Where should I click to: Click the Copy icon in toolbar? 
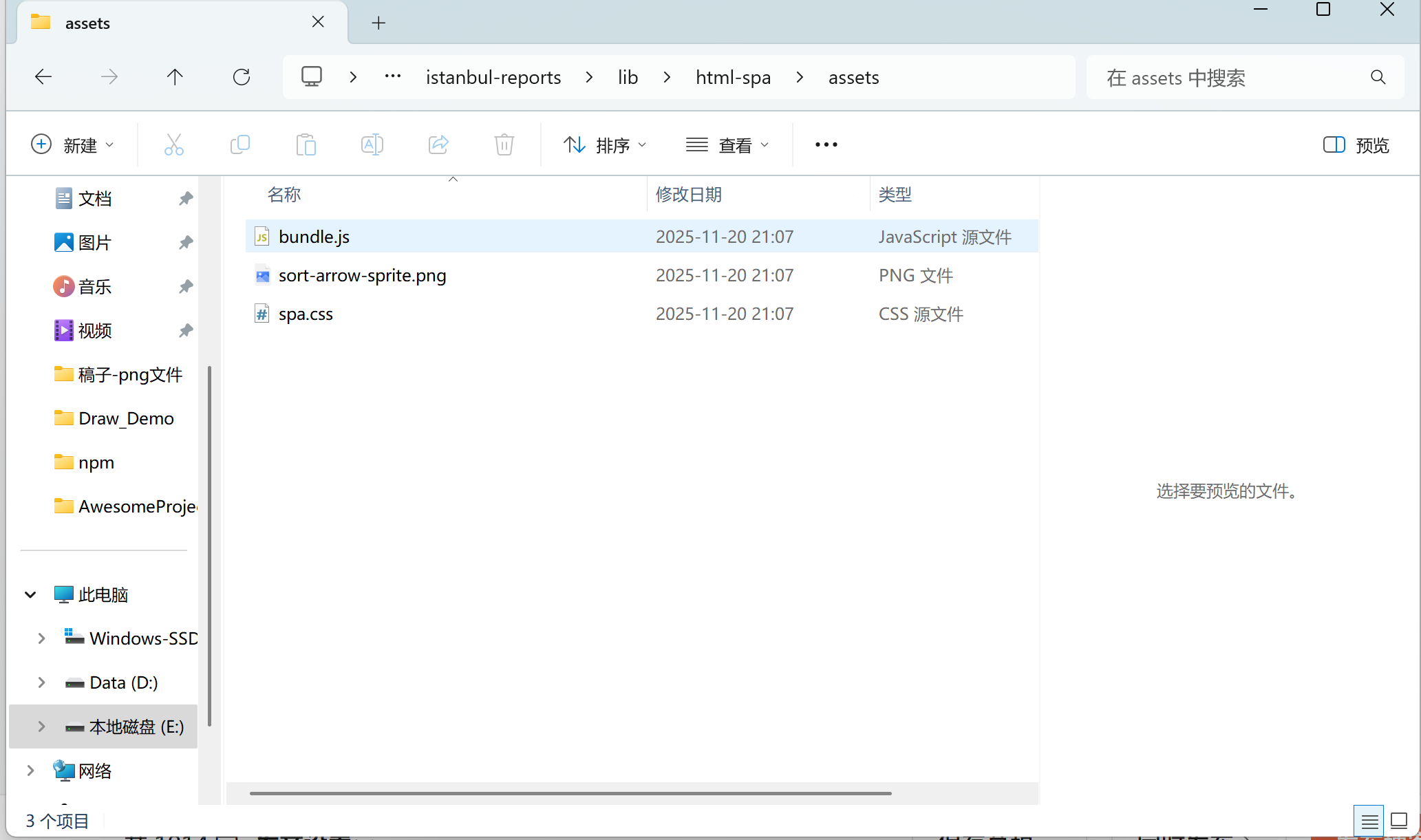239,144
